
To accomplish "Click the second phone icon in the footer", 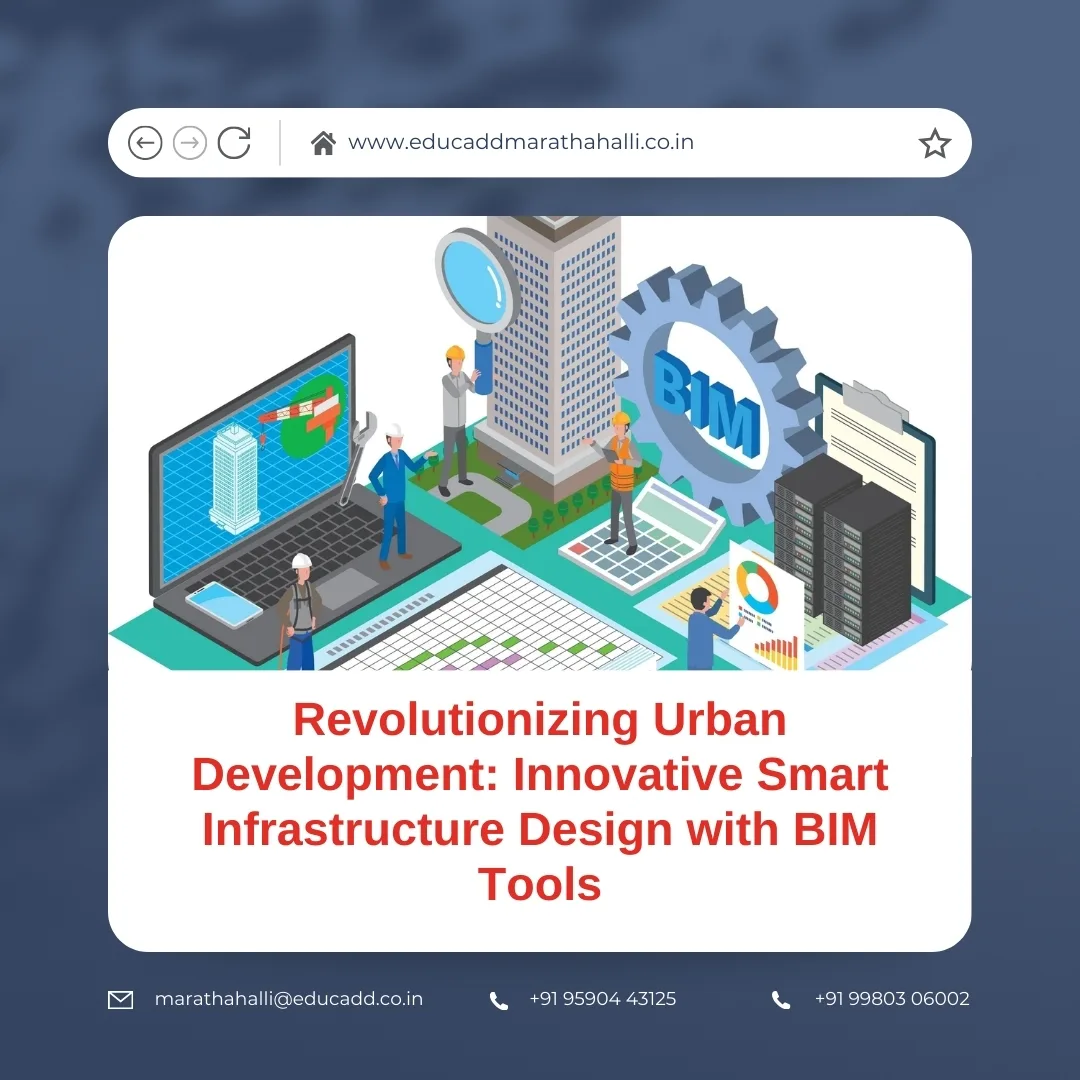I will point(780,999).
